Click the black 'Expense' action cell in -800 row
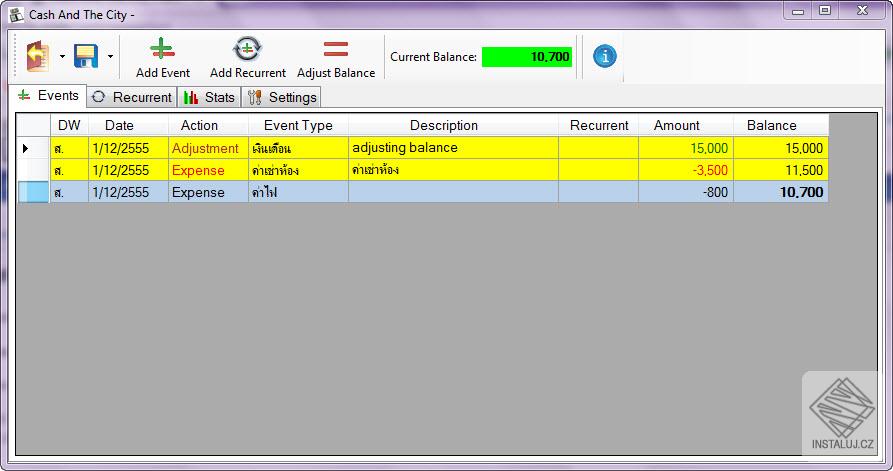This screenshot has width=893, height=471. point(208,192)
